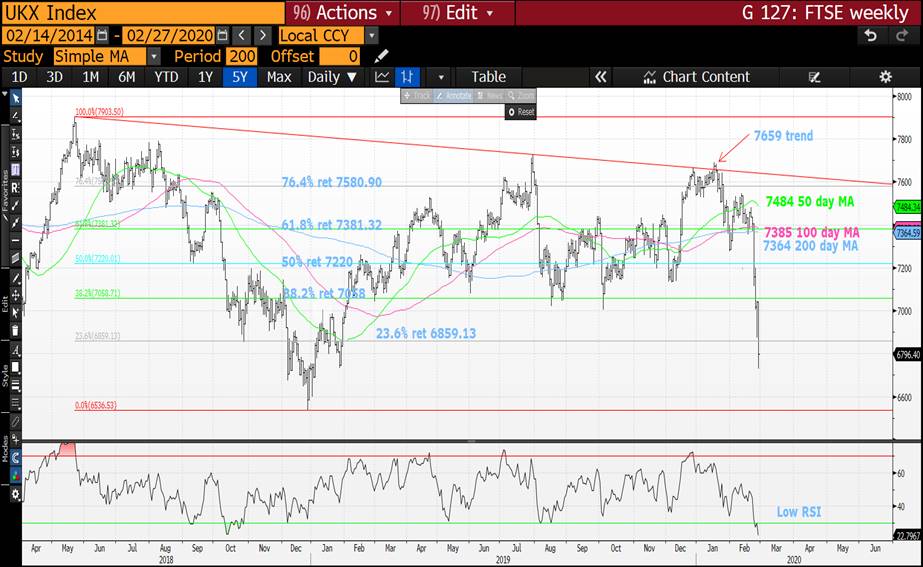Select the 5Y range tab
Viewport: 923px width, 567px height.
[240, 77]
